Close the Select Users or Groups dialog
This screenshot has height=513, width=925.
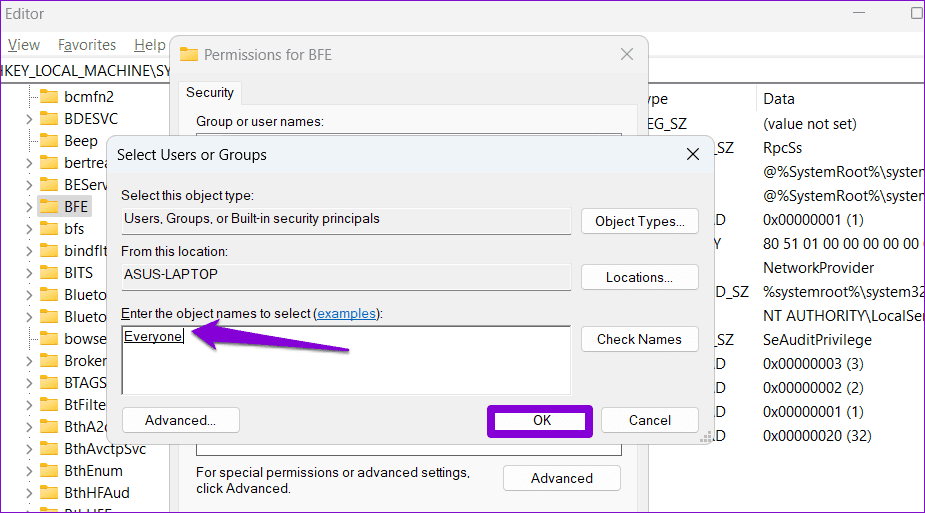coord(692,154)
